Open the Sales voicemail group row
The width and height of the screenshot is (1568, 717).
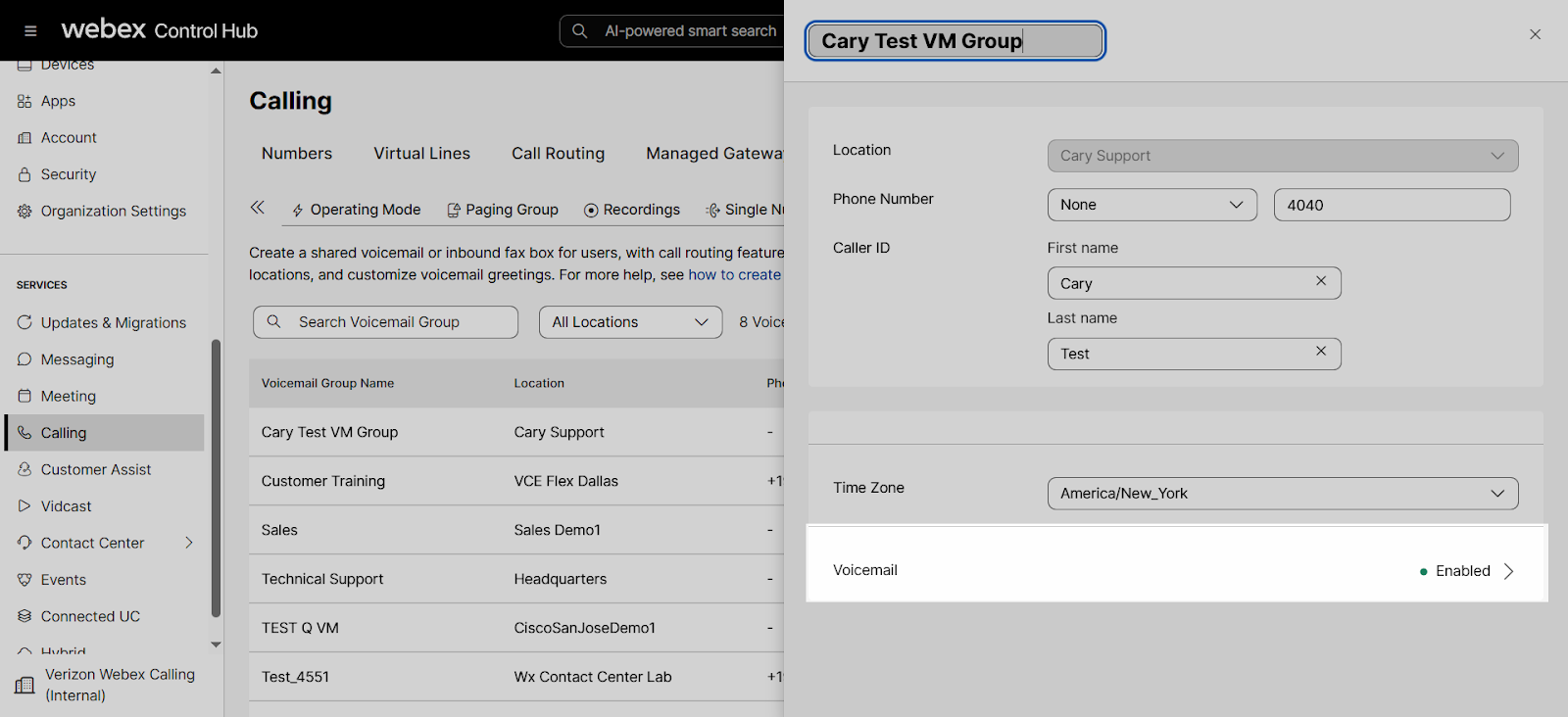click(516, 530)
